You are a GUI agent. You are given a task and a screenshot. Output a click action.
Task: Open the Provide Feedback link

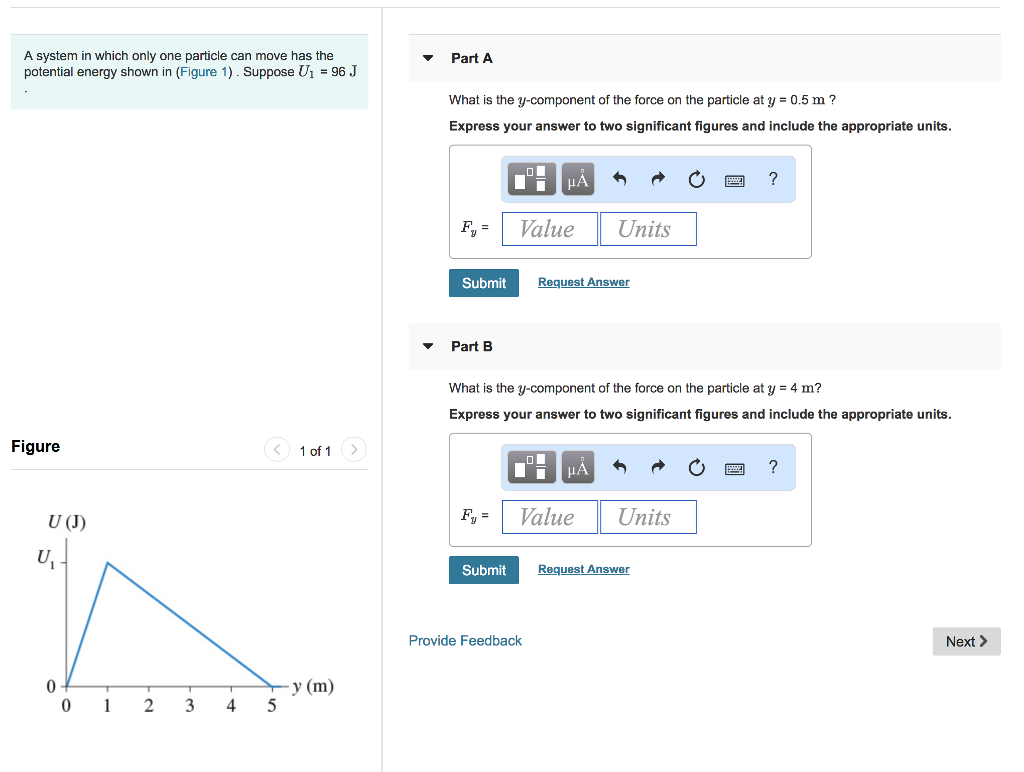[x=465, y=640]
